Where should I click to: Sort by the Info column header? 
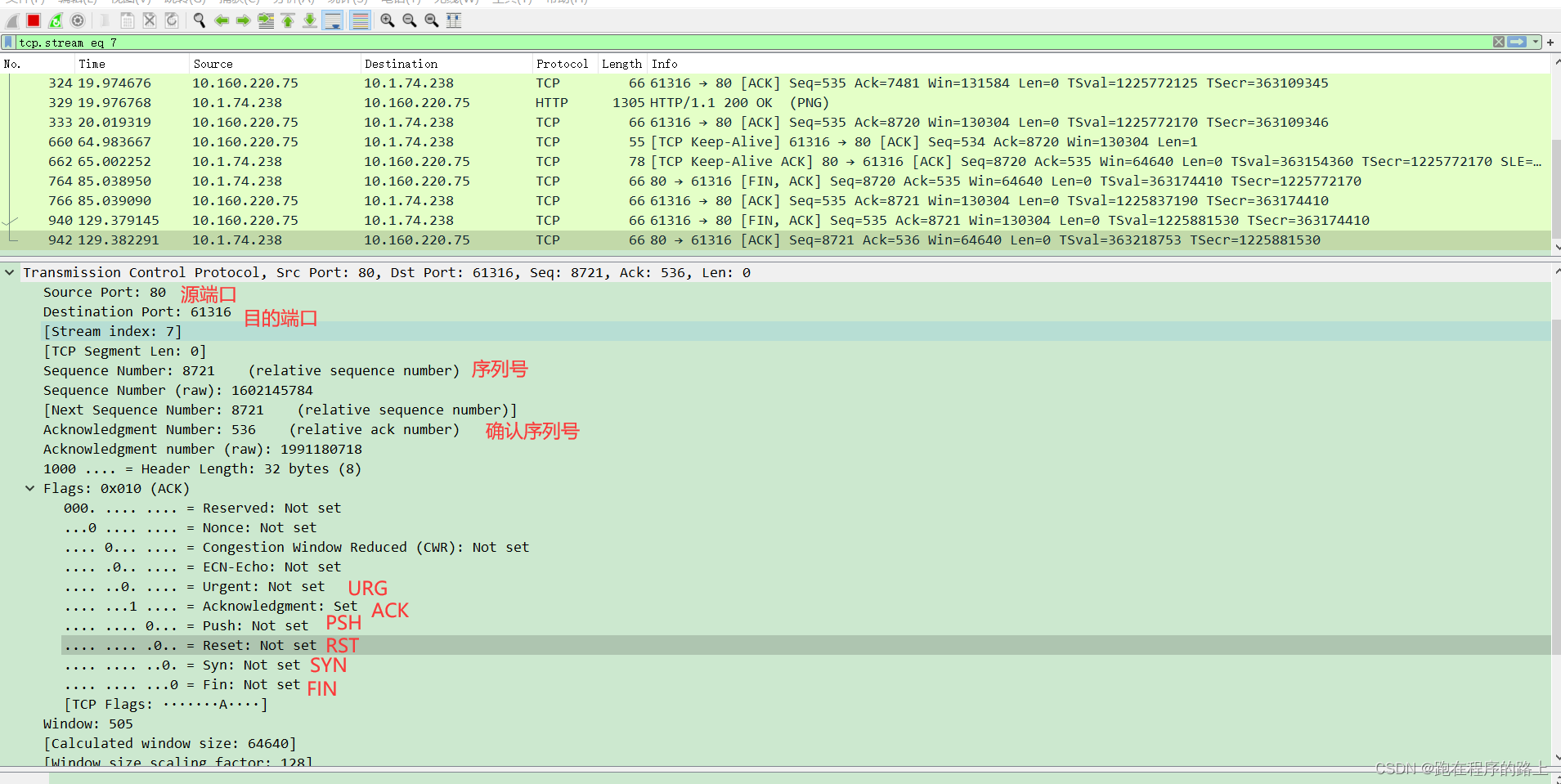tap(1099, 64)
